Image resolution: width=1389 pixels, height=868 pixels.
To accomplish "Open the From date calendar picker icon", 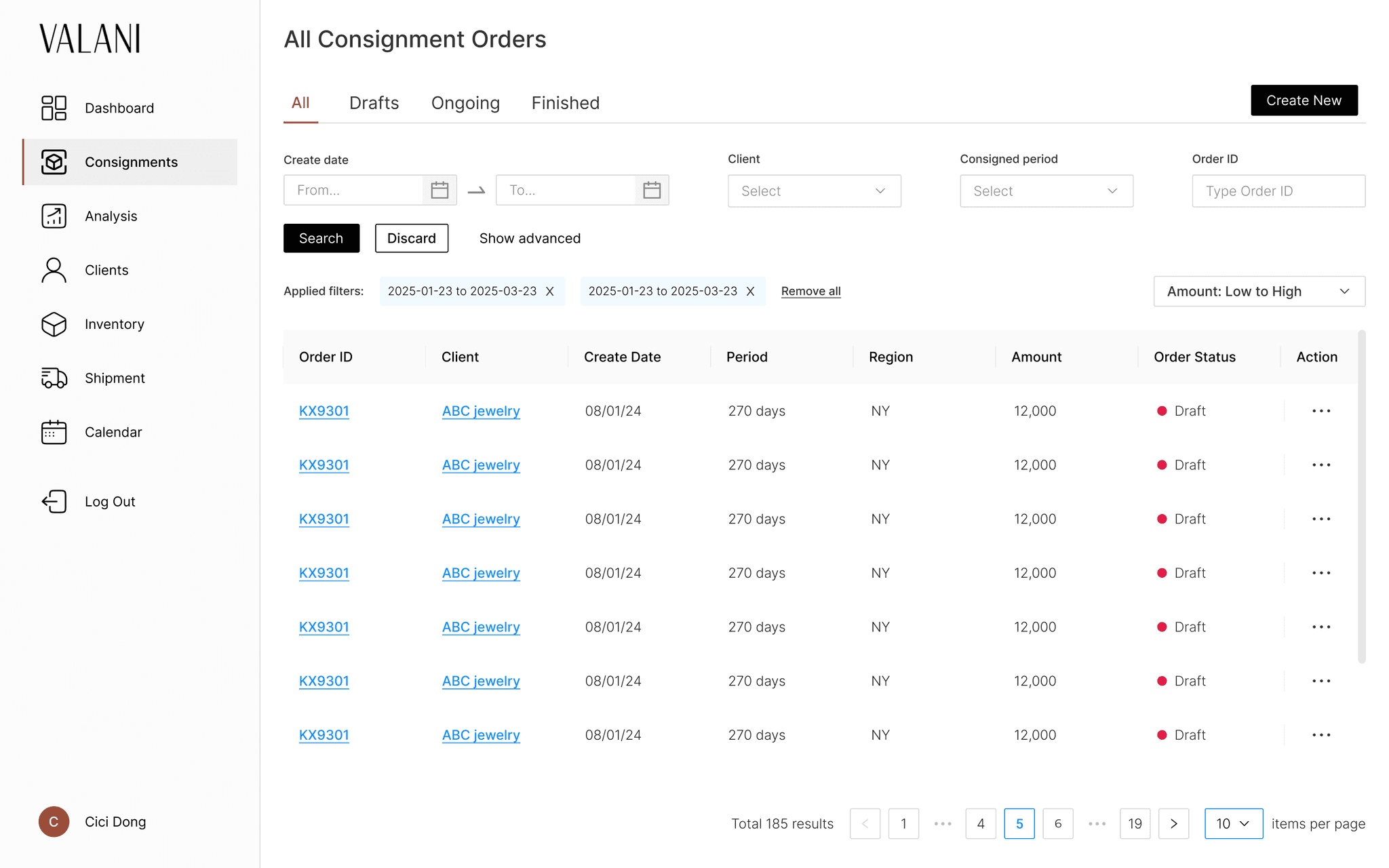I will point(439,191).
